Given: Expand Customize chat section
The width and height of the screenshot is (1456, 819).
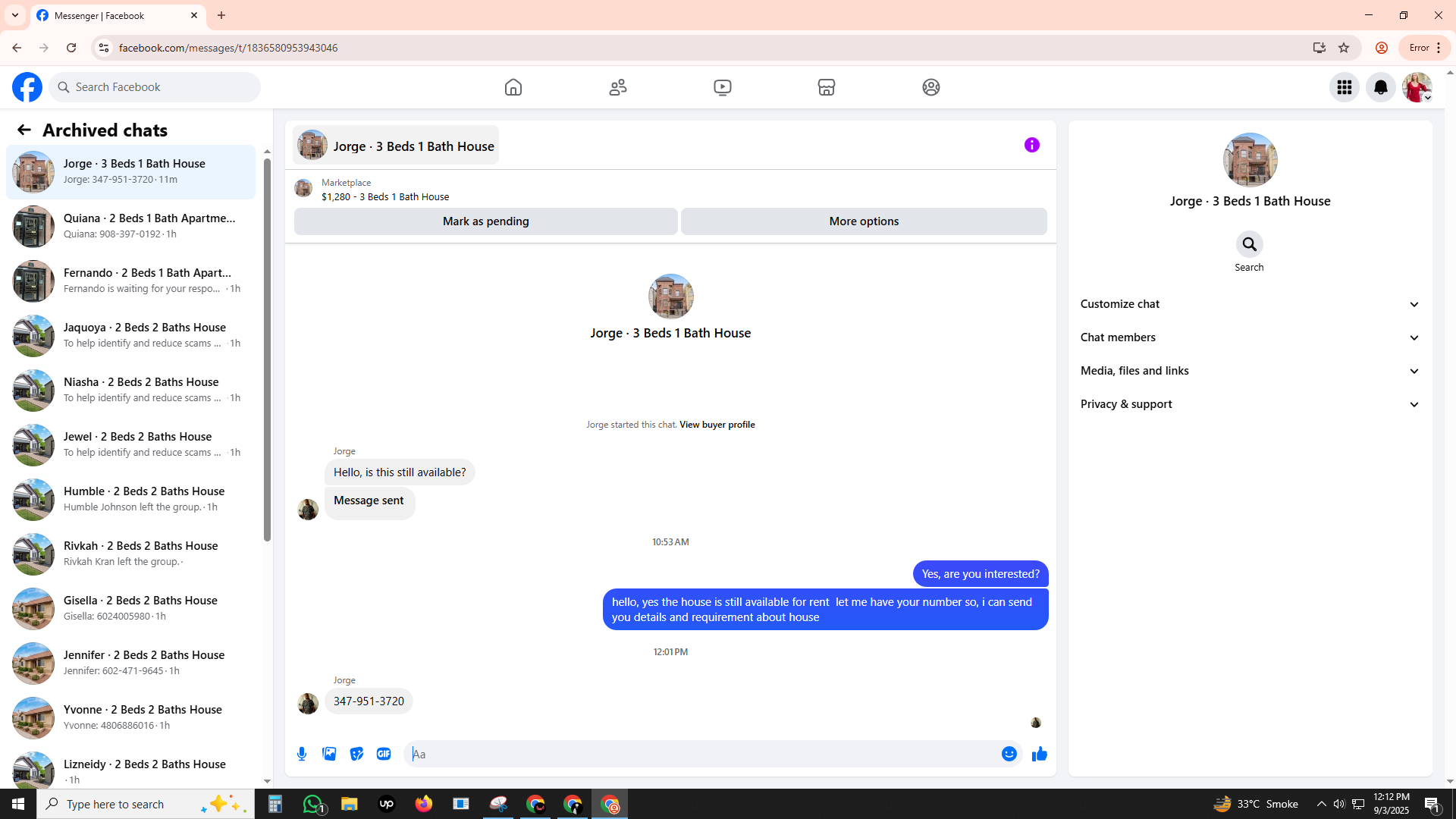Looking at the screenshot, I should click(1250, 304).
